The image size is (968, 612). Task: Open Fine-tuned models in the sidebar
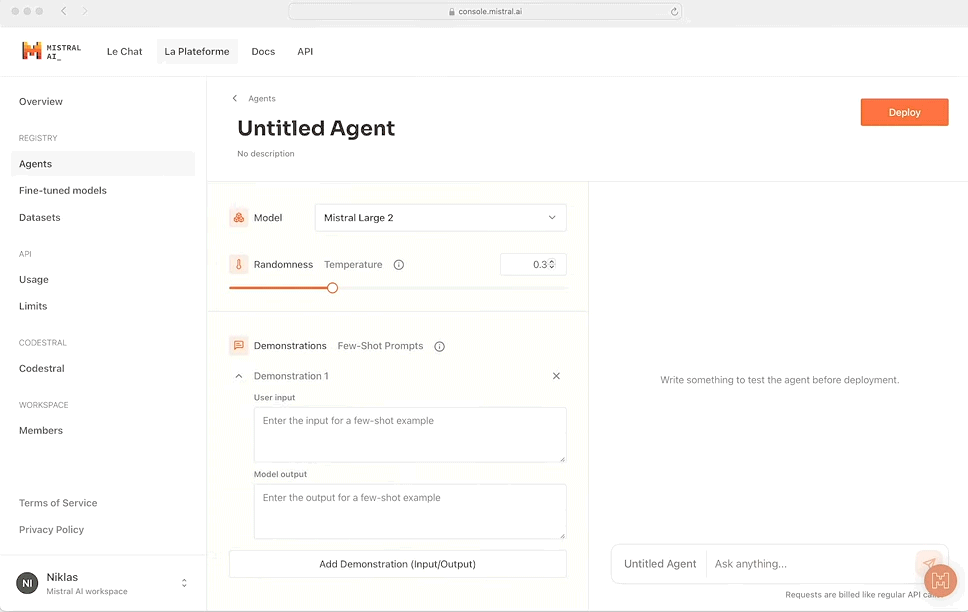point(63,190)
